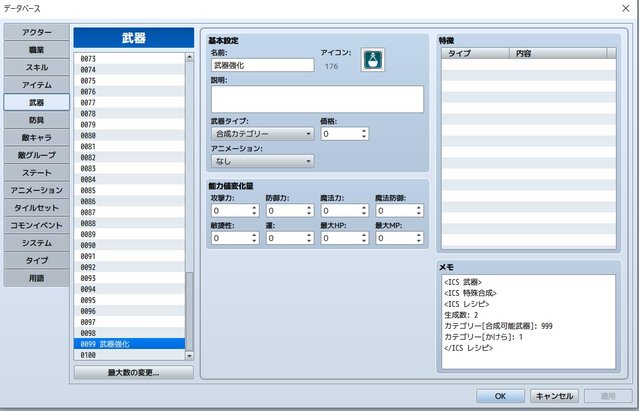Screen dimensions: 639x411
Task: Click weapon list scroll up arrow
Action: pyautogui.click(x=189, y=57)
